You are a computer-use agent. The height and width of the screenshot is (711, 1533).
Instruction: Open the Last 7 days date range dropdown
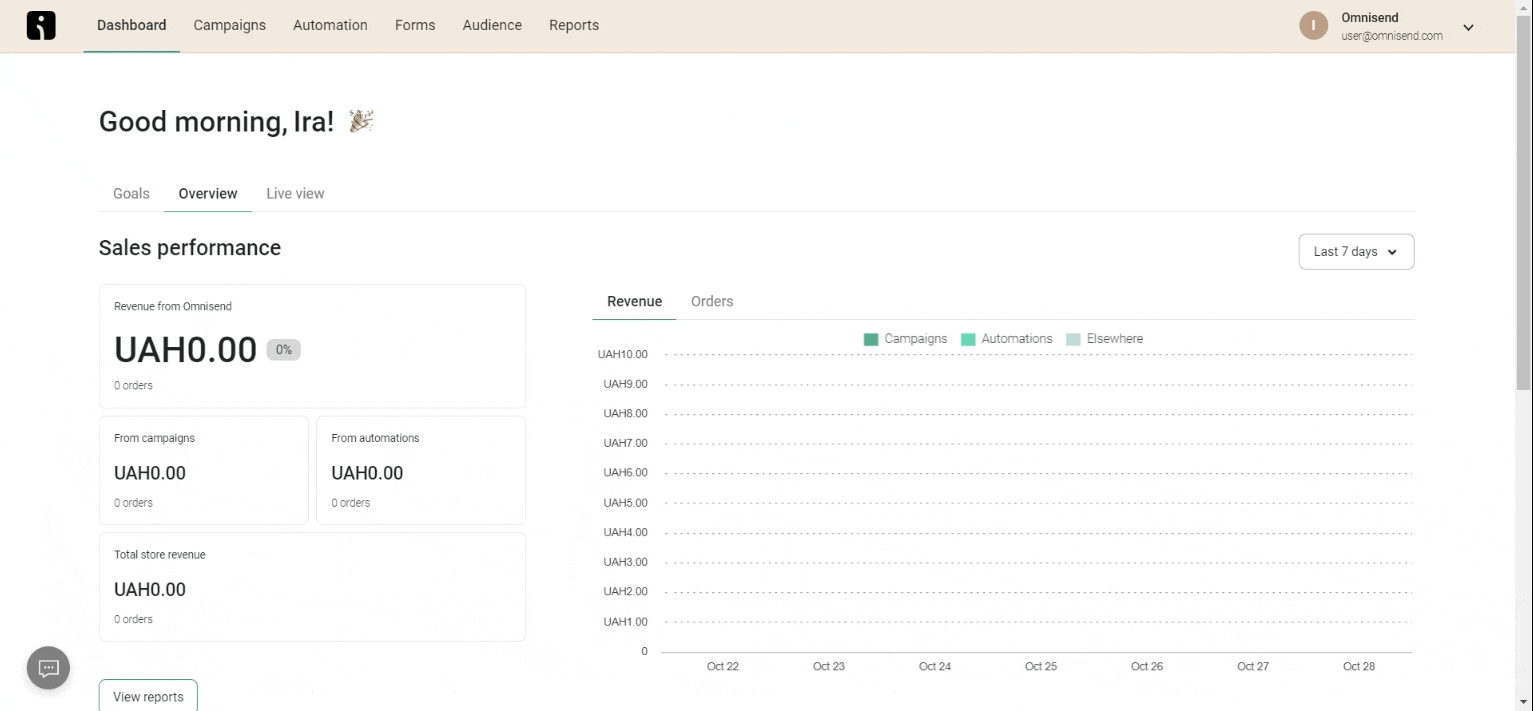click(x=1356, y=252)
